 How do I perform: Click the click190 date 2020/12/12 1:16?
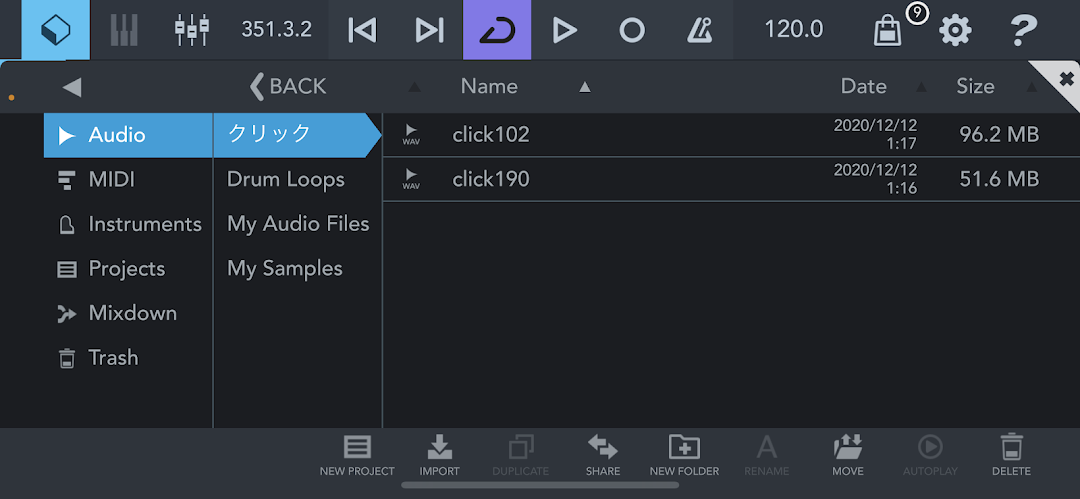875,179
